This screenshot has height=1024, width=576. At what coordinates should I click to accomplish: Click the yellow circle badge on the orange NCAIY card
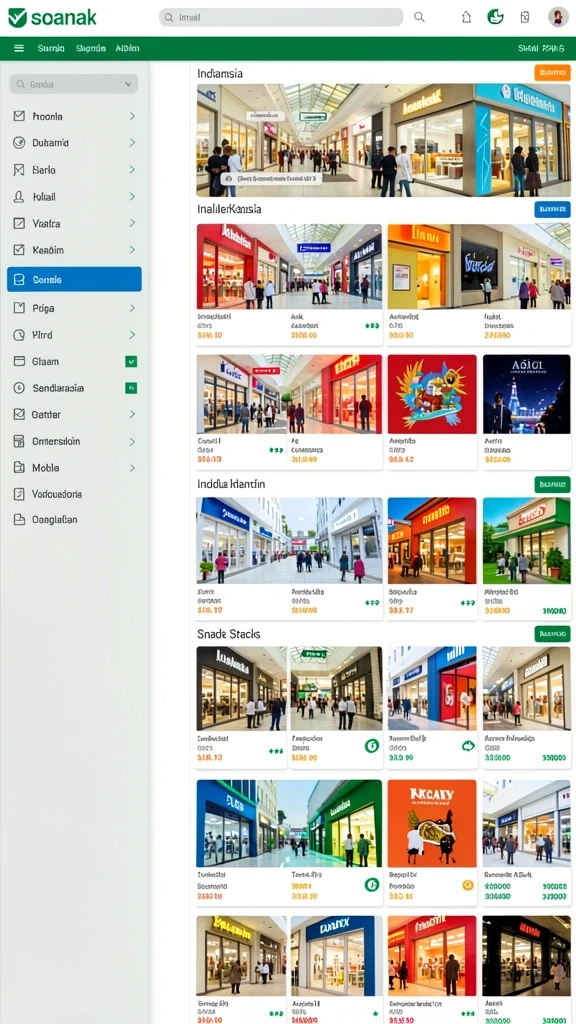point(468,885)
